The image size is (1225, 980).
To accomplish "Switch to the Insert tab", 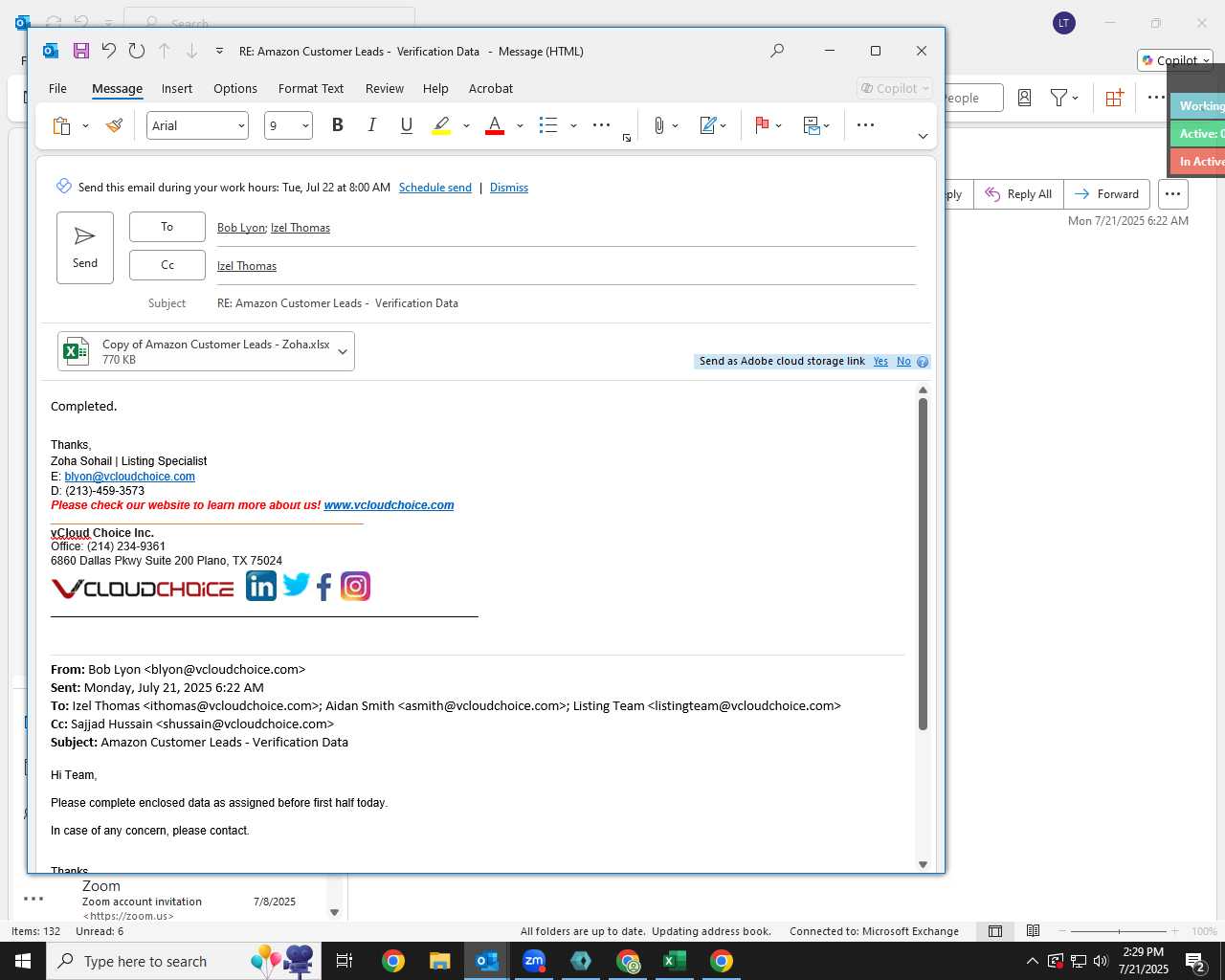I will [x=177, y=88].
